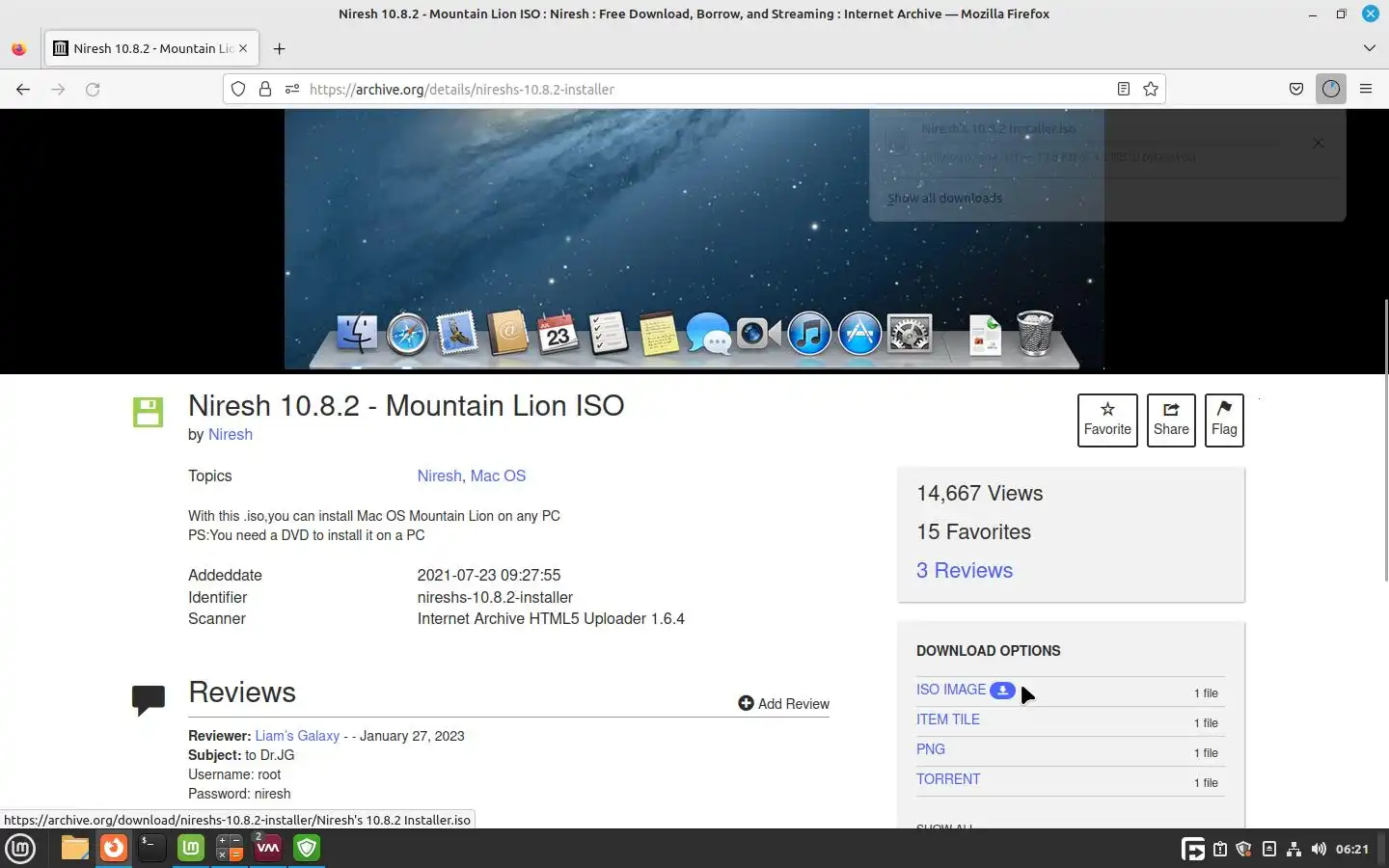Screen dimensions: 1389x868
Task: Click the Addeddate value 2021-07-23 09:27:55
Action: click(489, 575)
